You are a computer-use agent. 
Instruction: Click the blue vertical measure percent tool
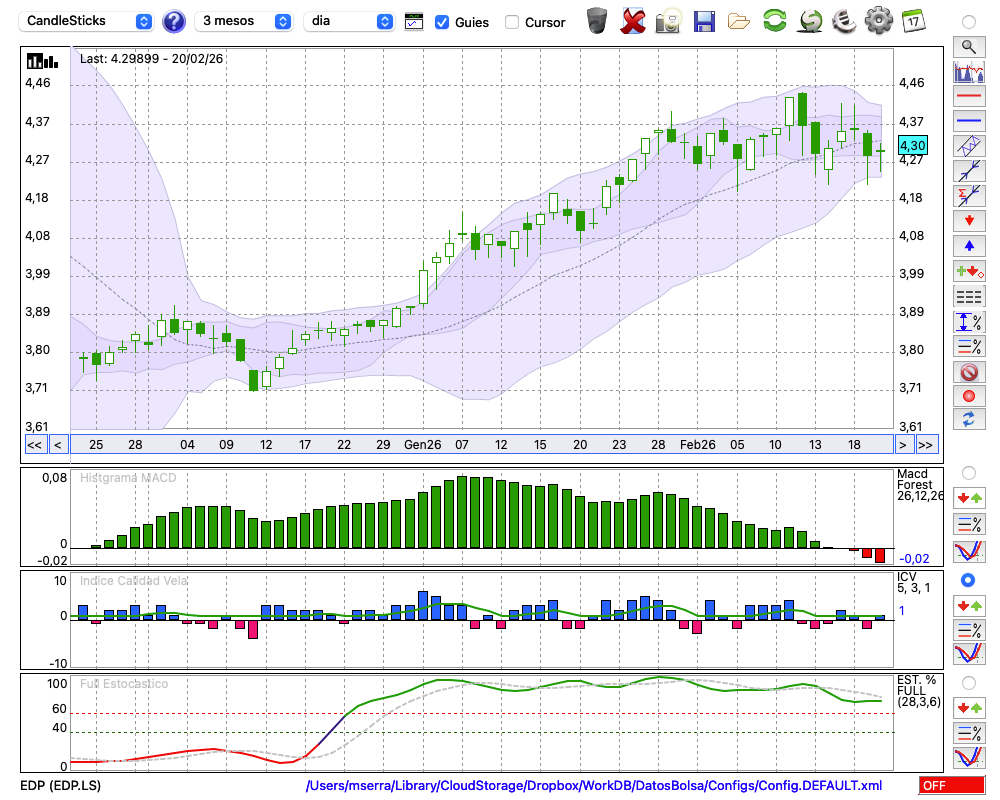969,322
